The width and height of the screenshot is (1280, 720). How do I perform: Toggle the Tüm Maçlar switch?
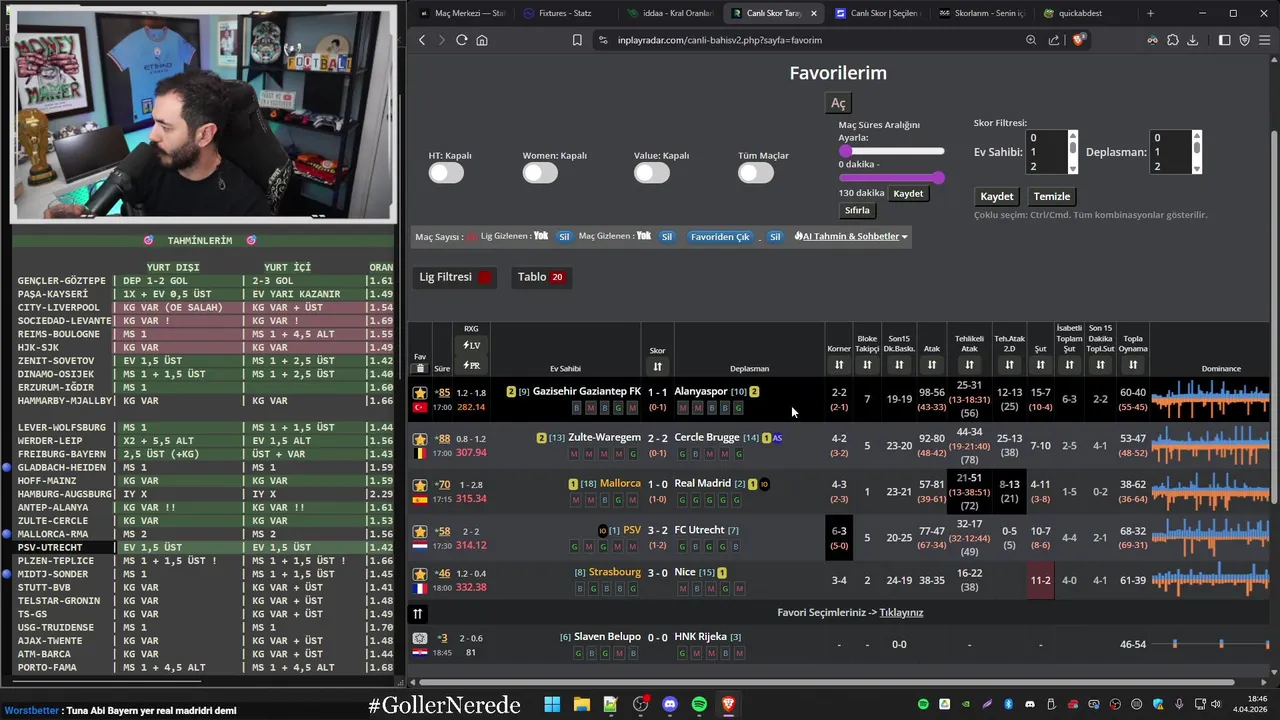click(x=756, y=173)
